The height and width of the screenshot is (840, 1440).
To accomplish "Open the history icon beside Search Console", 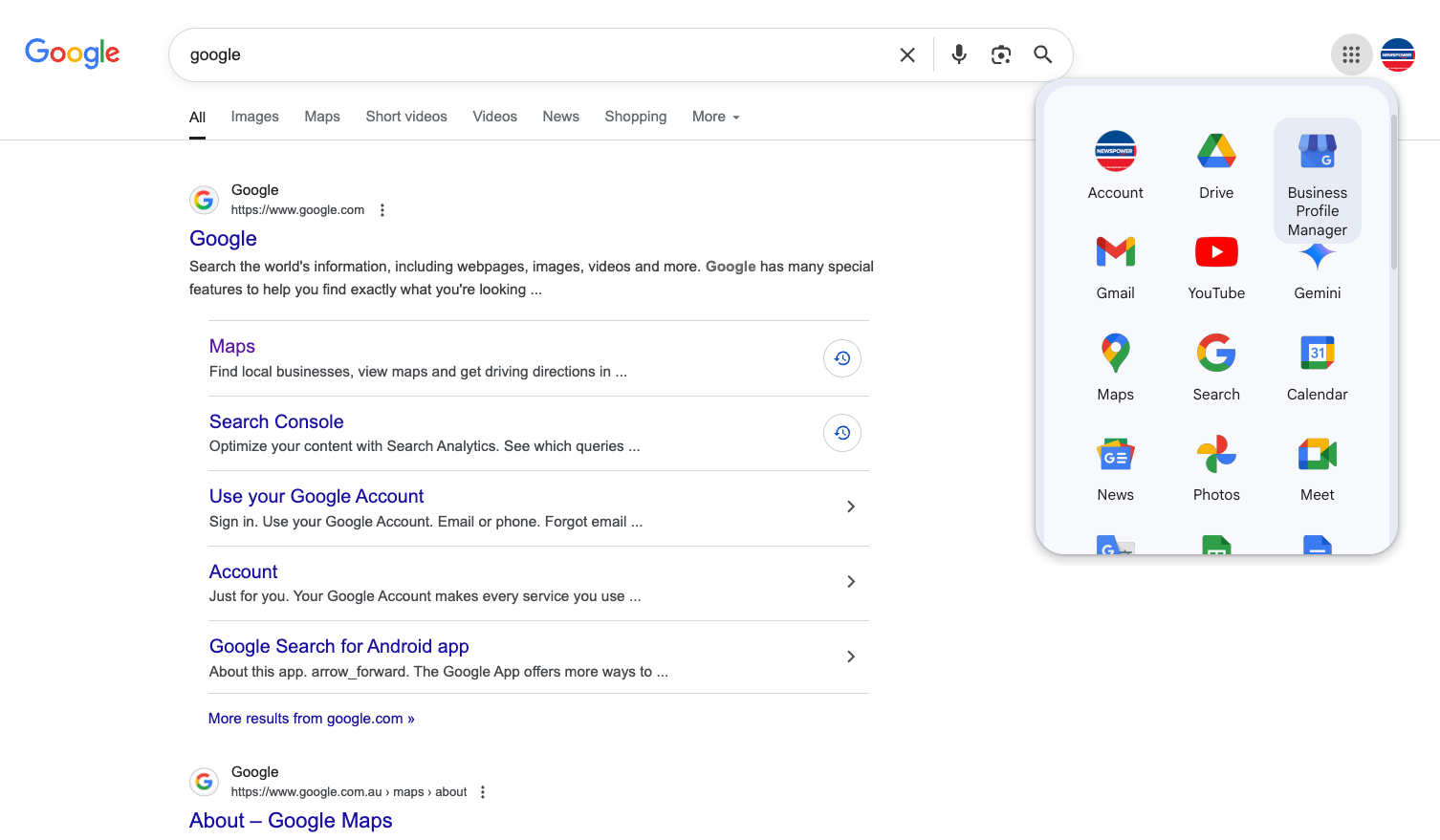I will point(842,433).
